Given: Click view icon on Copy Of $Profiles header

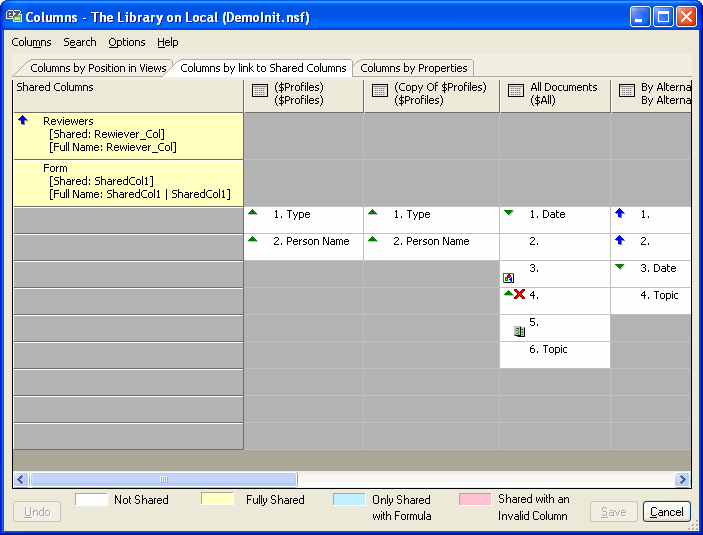Looking at the screenshot, I should pos(379,91).
